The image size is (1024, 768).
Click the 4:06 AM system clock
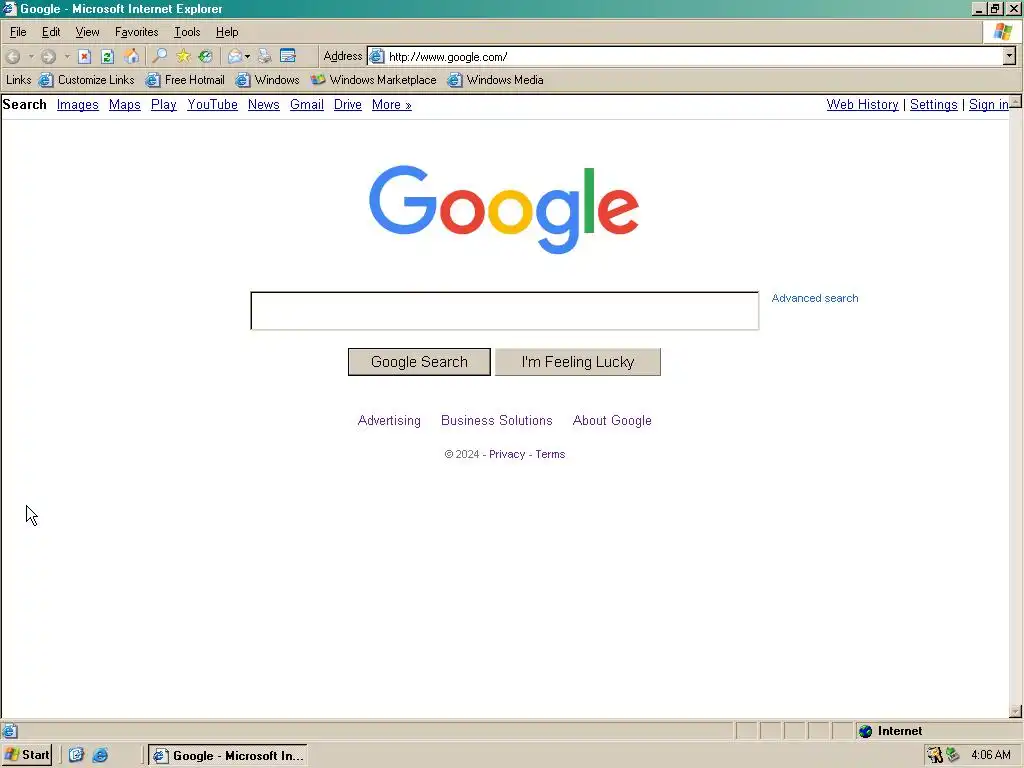coord(991,755)
